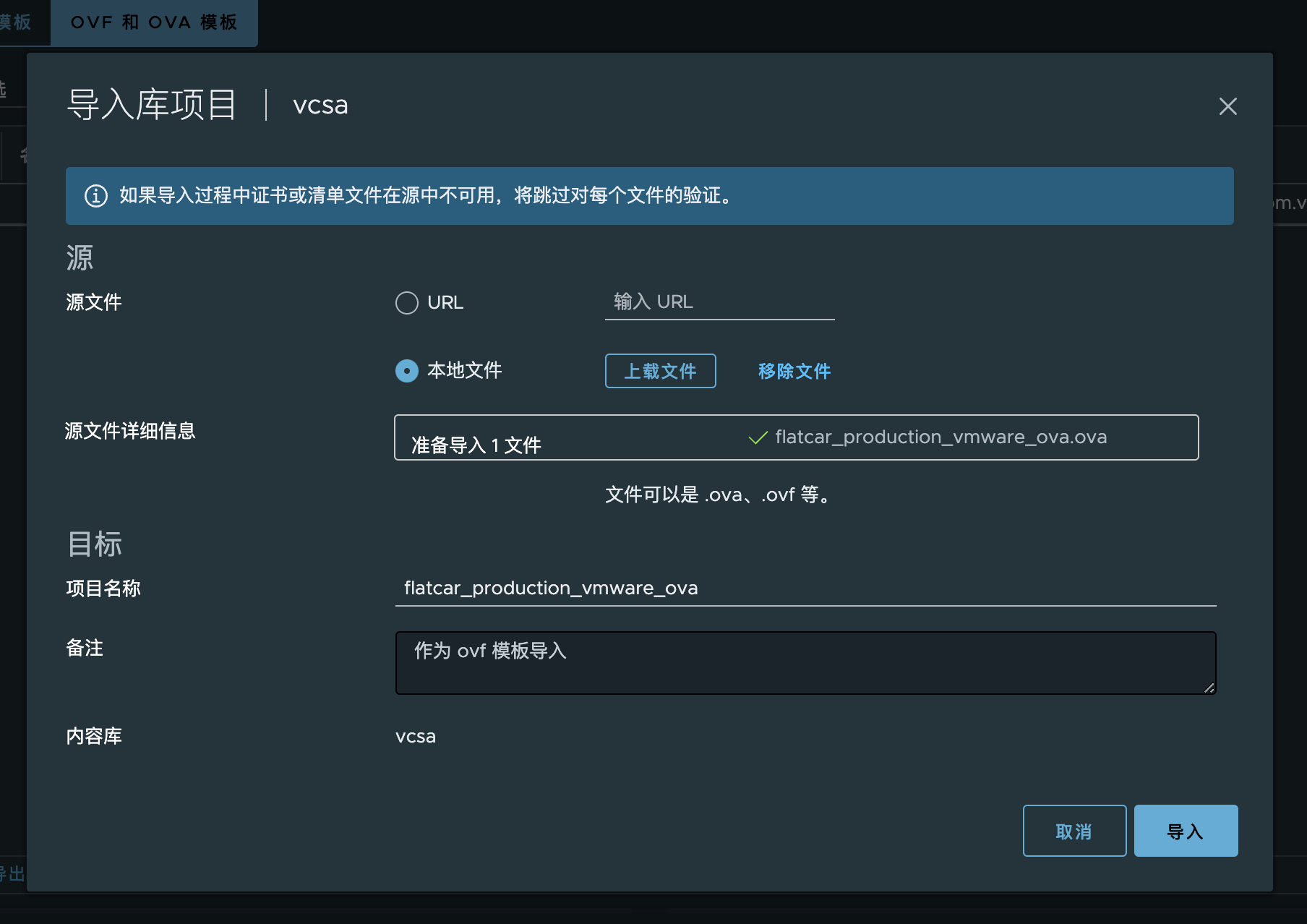Viewport: 1307px width, 924px height.
Task: Click the green checkmark beside flatcar_production_vmware_ova.ova
Action: [758, 437]
